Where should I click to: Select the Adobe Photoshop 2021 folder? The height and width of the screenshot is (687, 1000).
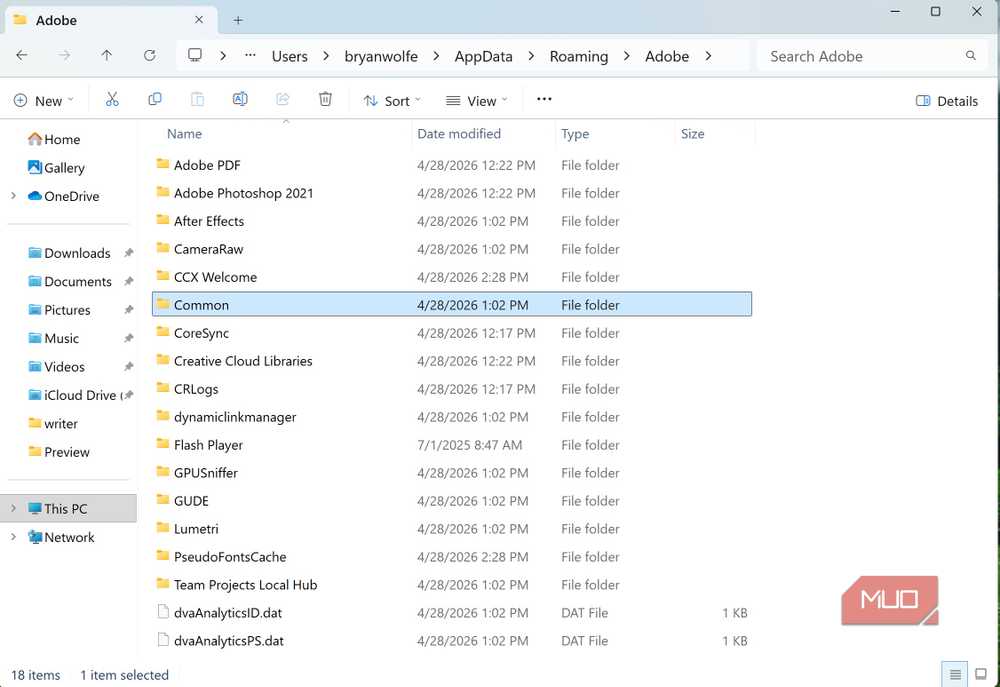(452, 193)
